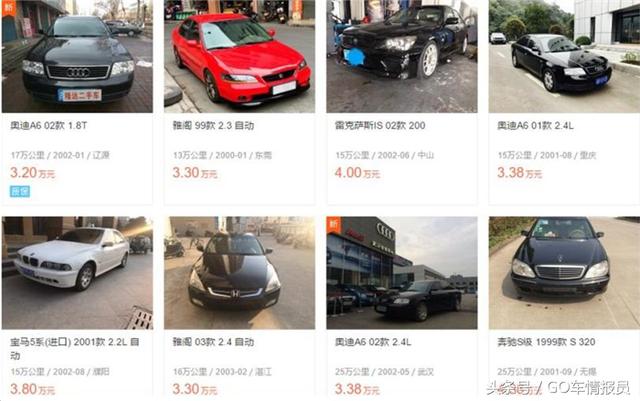This screenshot has height=401, width=640.
Task: Click the 雷克萨斯IS 02款 200 title link
Action: [x=380, y=126]
